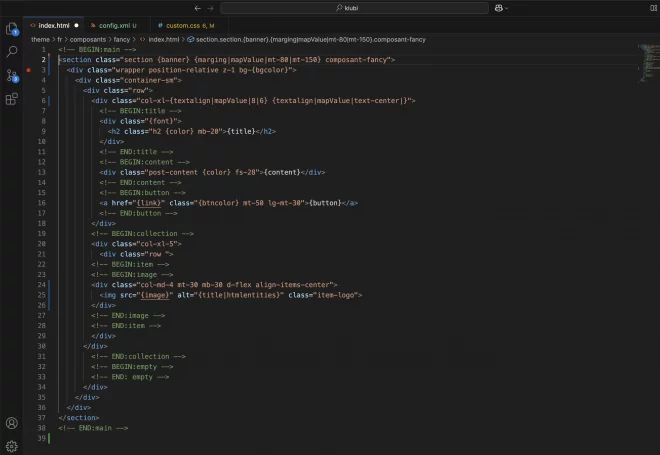Open the Source Control view
660x455 pixels.
point(12,76)
